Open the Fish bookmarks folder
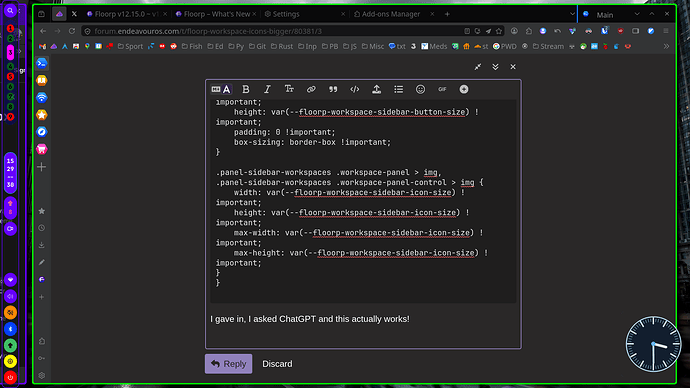 [x=192, y=46]
